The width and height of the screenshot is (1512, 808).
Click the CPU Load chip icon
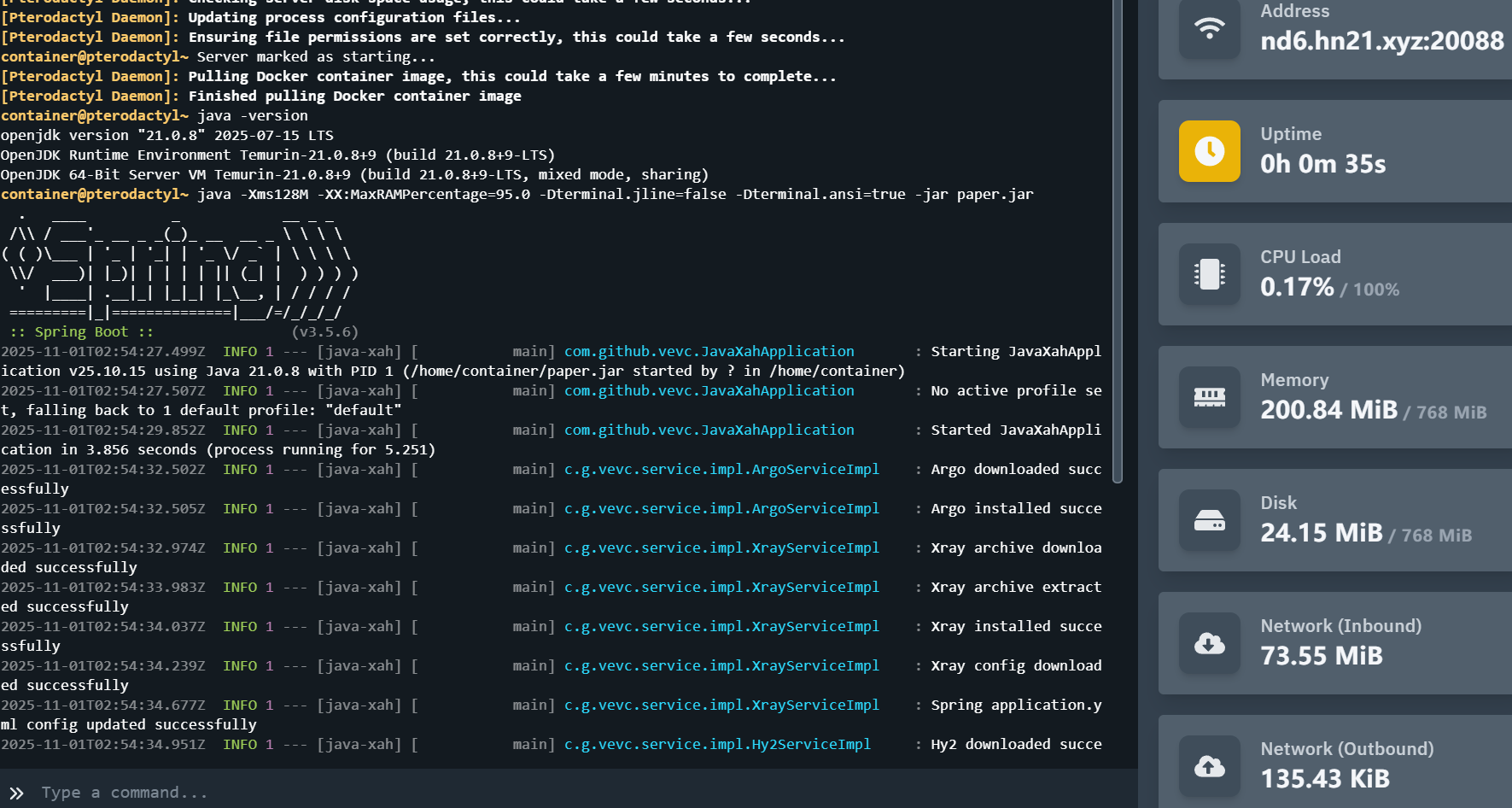point(1209,274)
